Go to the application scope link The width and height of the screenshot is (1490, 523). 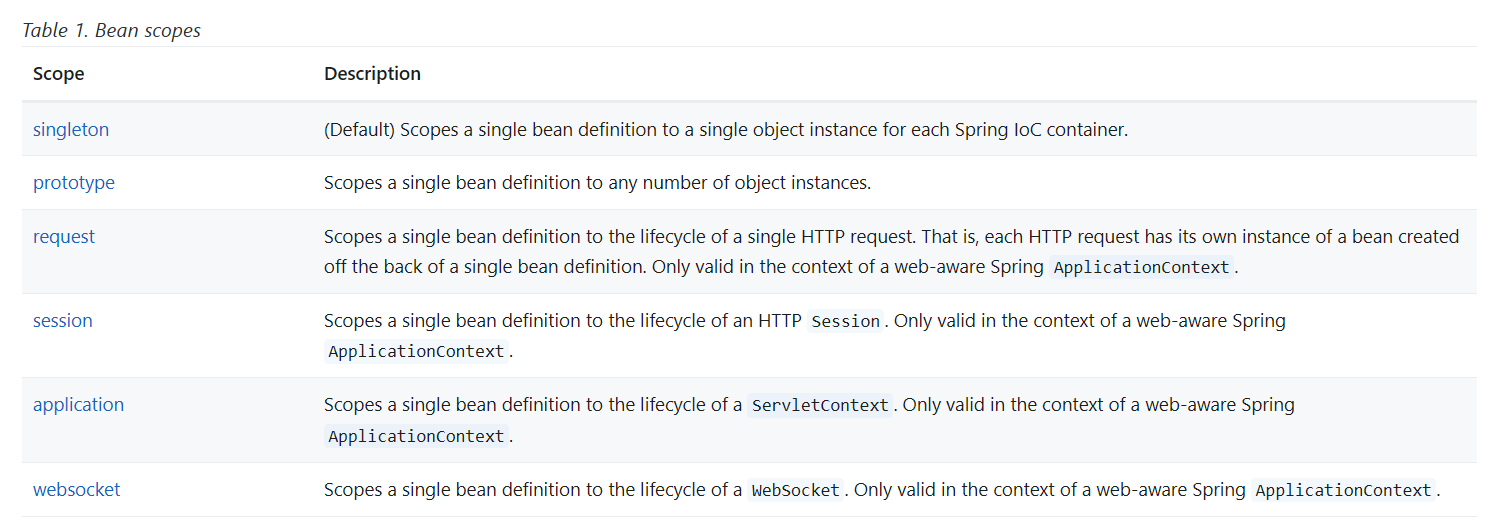click(79, 405)
